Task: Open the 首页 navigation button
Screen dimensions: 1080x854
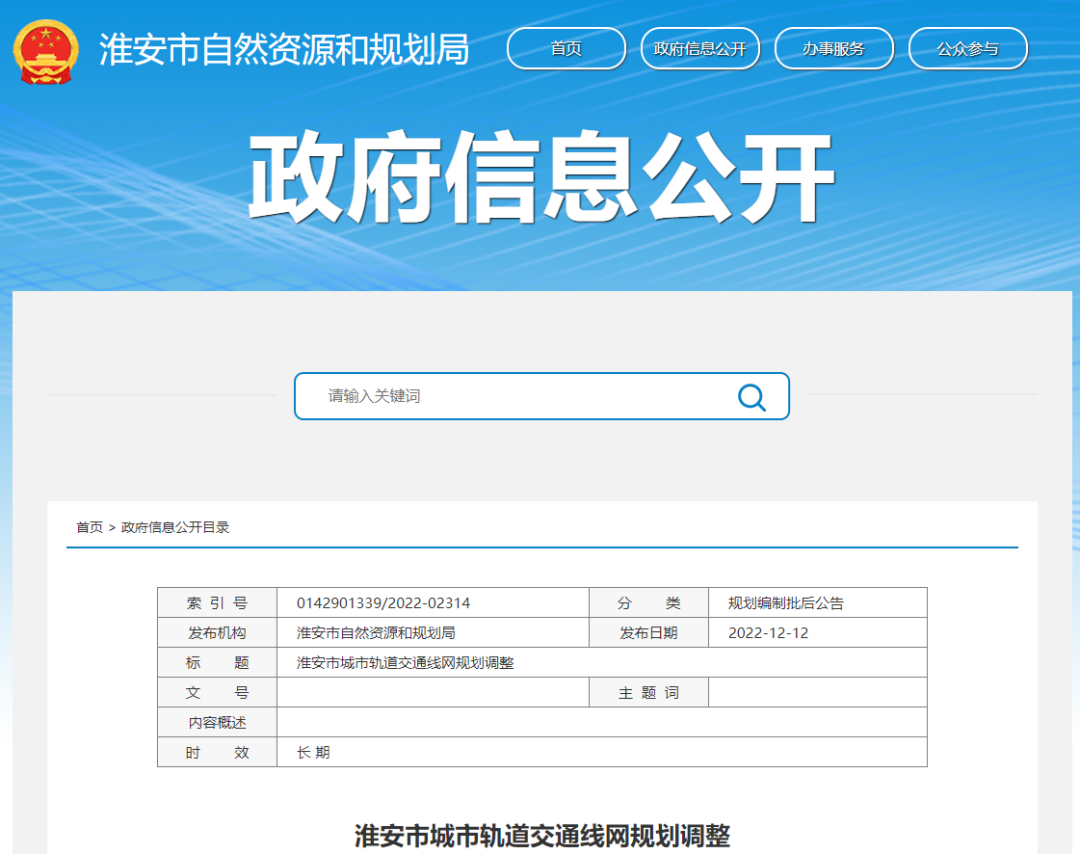Action: pyautogui.click(x=566, y=48)
